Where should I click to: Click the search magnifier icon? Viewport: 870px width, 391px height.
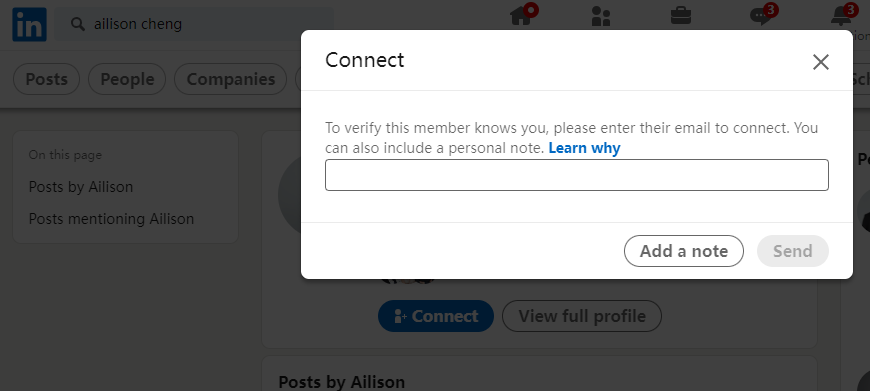[x=78, y=24]
